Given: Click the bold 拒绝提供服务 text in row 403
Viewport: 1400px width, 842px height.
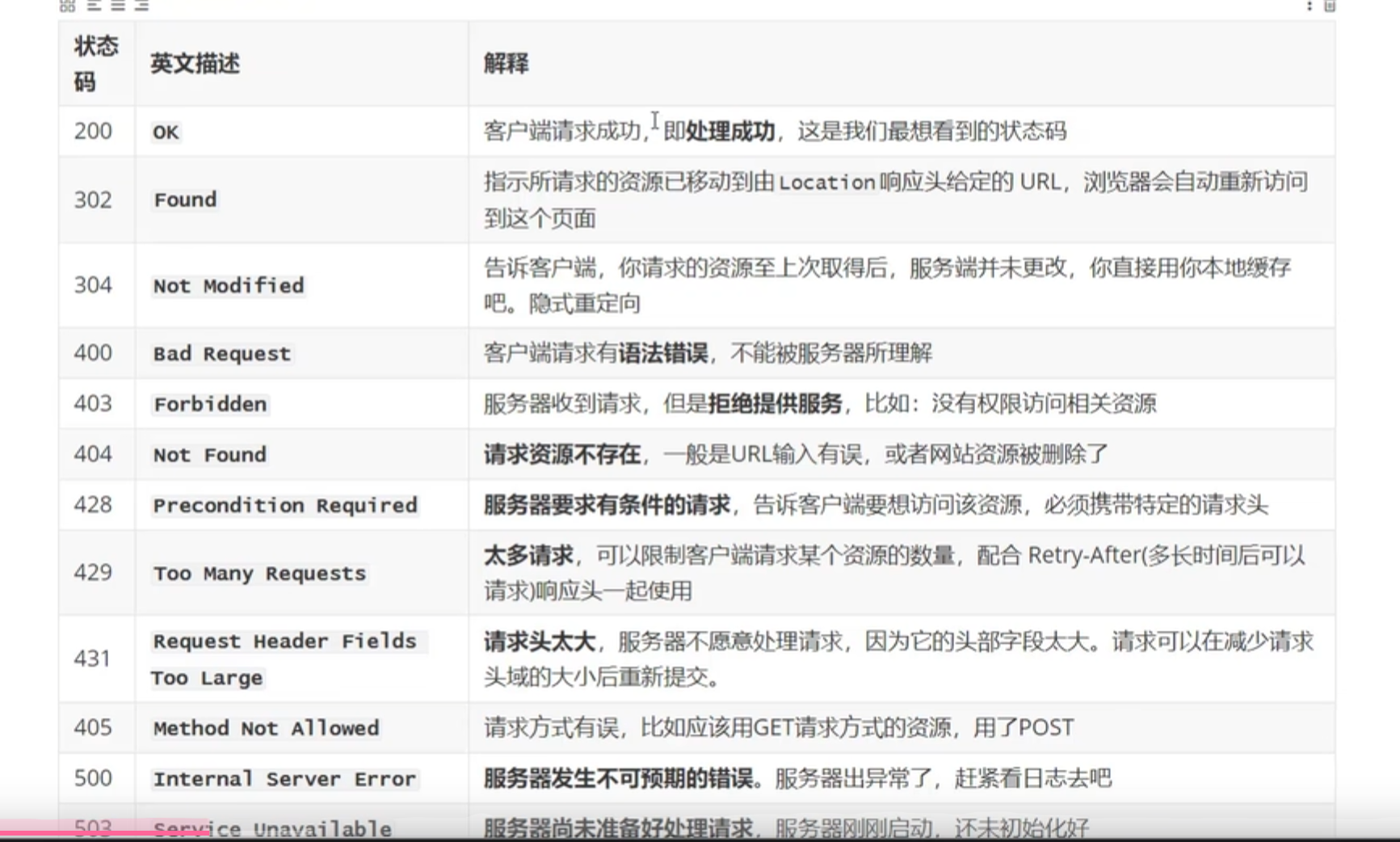Looking at the screenshot, I should pyautogui.click(x=775, y=403).
